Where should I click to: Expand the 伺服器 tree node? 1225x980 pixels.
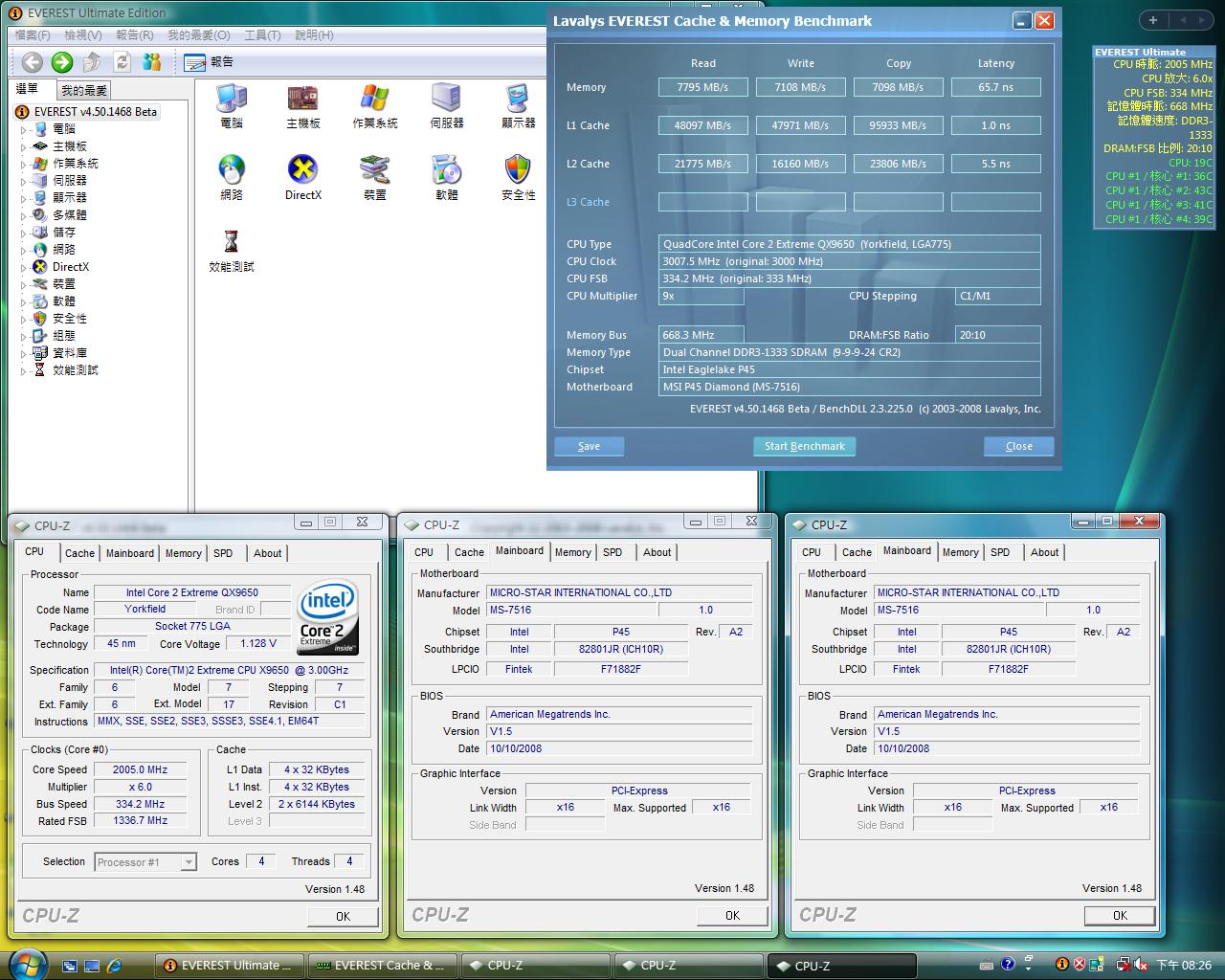tap(24, 181)
